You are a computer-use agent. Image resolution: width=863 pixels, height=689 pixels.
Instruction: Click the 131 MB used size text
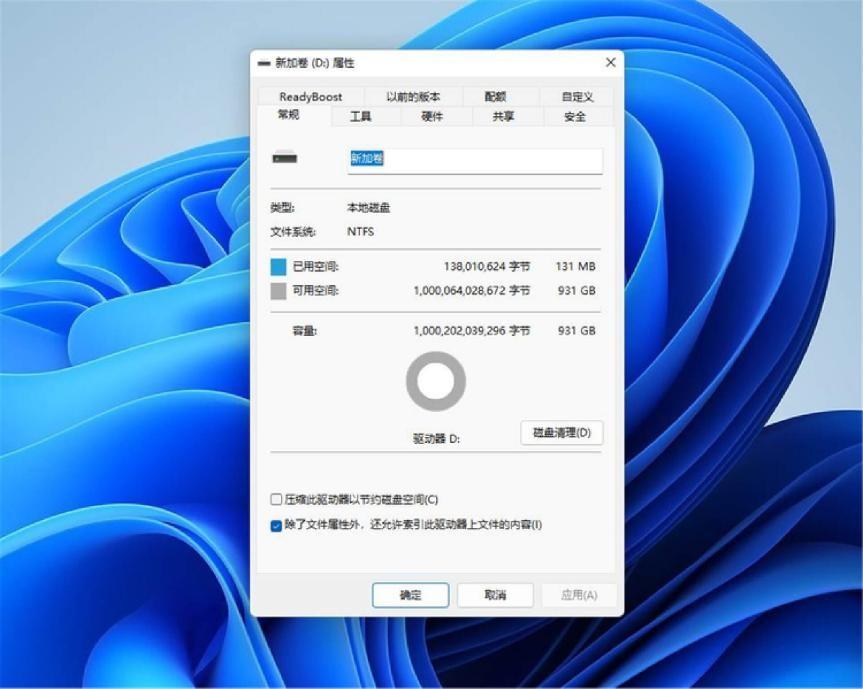(575, 266)
